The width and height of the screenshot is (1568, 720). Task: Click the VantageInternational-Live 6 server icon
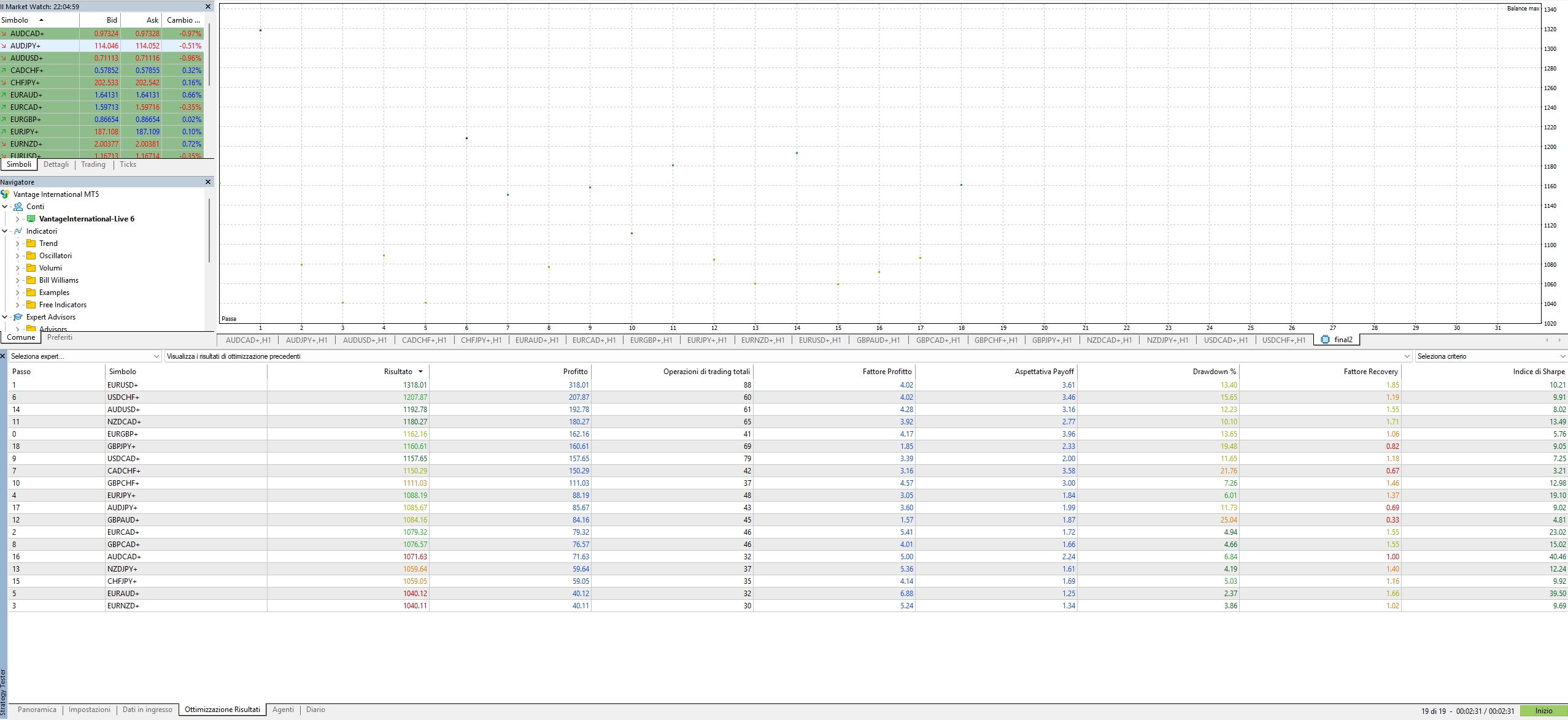coord(31,219)
